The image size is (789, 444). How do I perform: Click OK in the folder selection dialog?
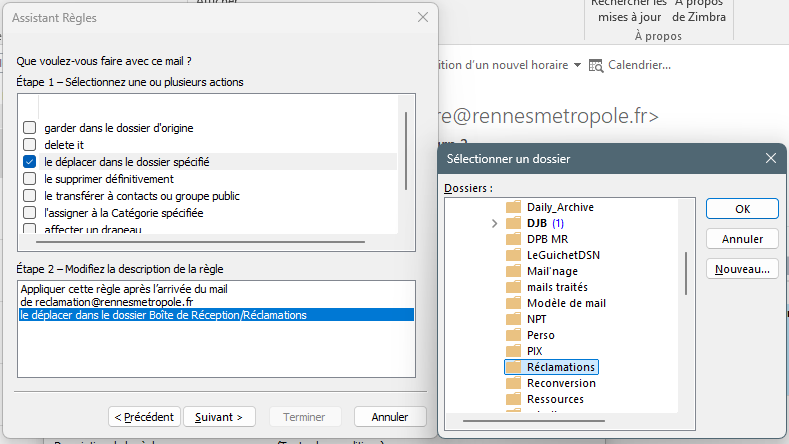tap(742, 209)
